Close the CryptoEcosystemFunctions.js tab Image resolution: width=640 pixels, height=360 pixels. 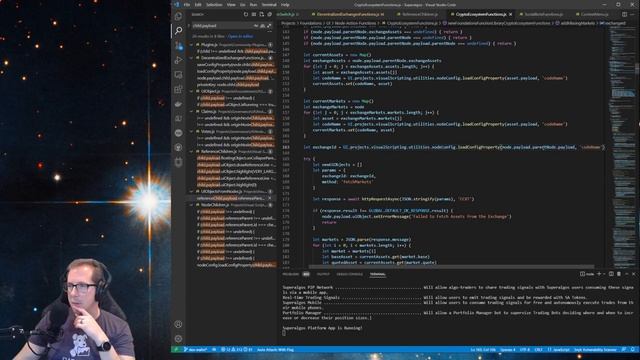(510, 14)
